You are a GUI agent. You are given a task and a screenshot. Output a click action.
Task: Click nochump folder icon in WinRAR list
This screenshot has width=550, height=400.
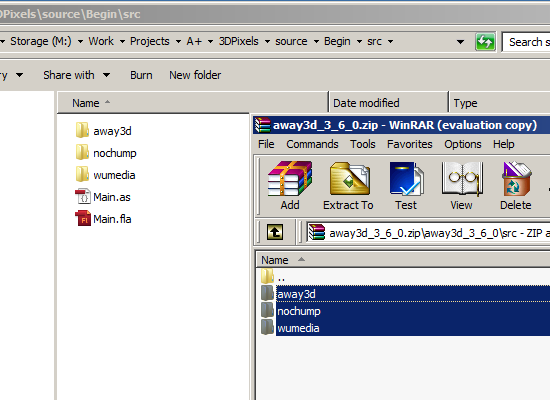coord(268,310)
